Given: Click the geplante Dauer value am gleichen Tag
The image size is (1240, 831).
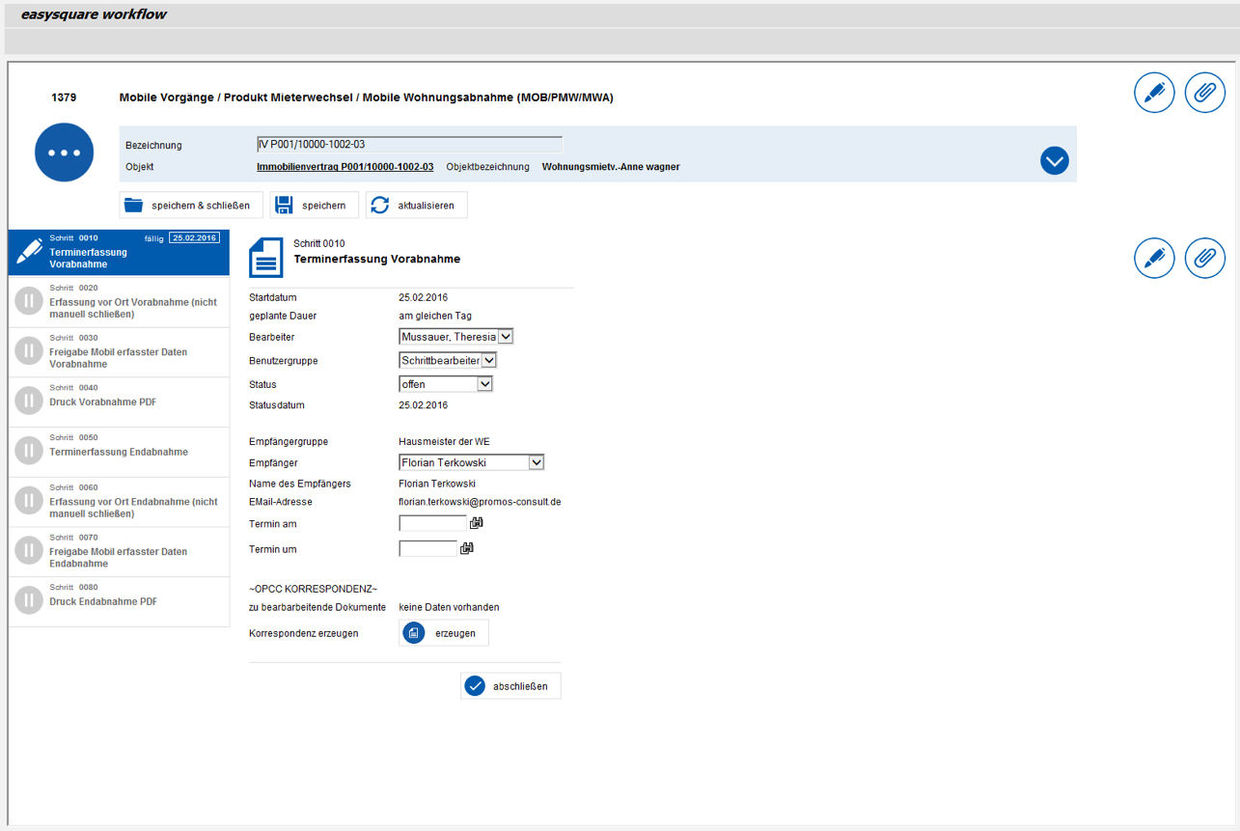Looking at the screenshot, I should (x=435, y=316).
